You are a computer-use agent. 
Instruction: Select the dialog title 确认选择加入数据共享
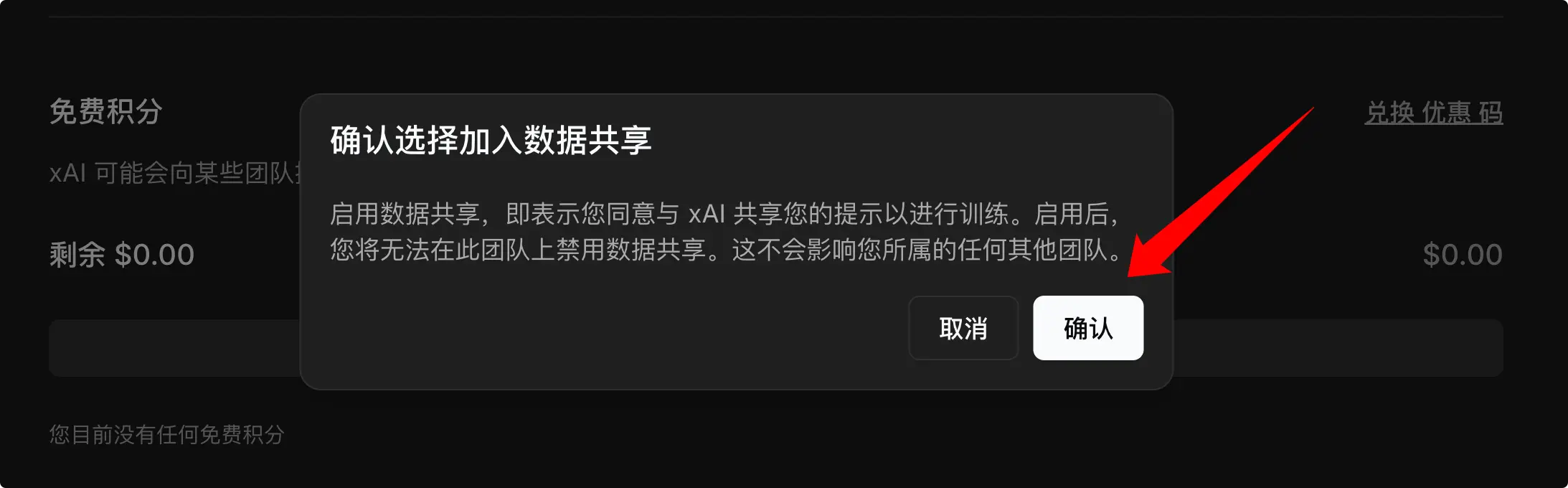[491, 140]
